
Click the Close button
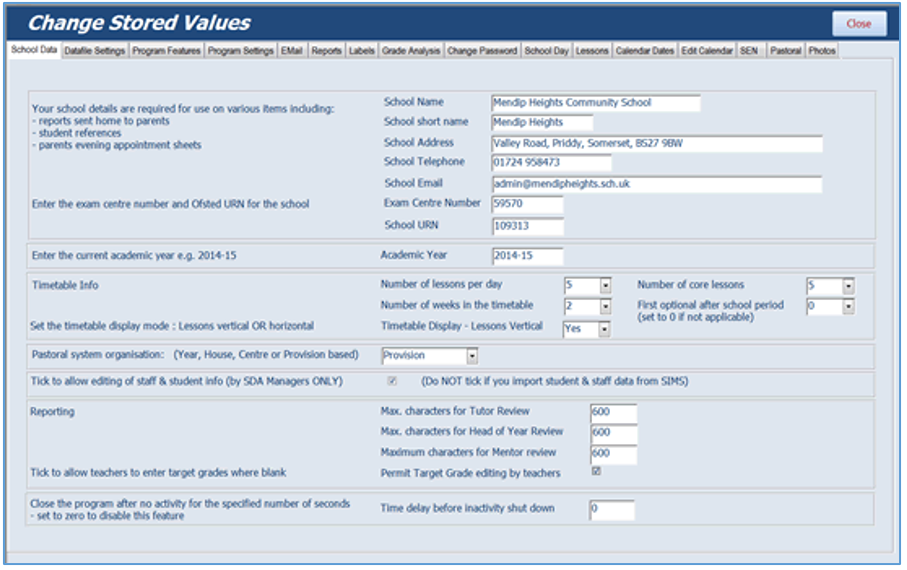click(x=859, y=24)
